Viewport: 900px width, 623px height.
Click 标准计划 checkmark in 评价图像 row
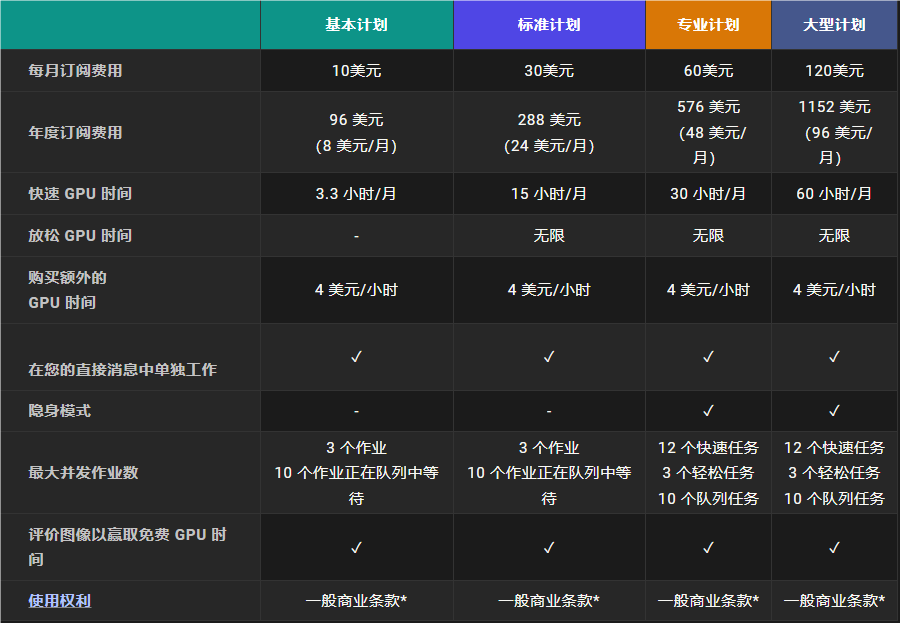coord(549,547)
